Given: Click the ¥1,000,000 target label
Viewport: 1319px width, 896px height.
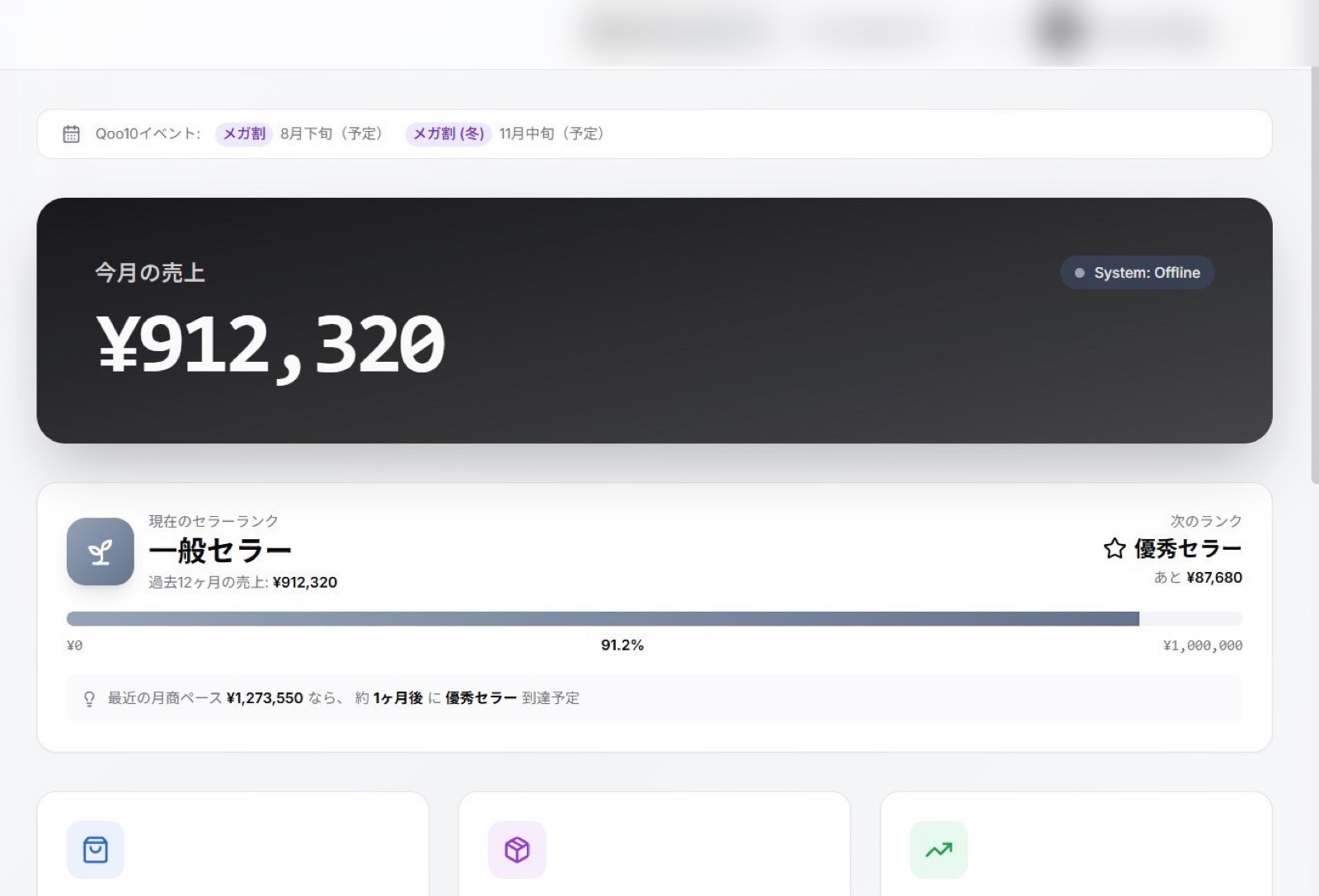Looking at the screenshot, I should [x=1203, y=645].
